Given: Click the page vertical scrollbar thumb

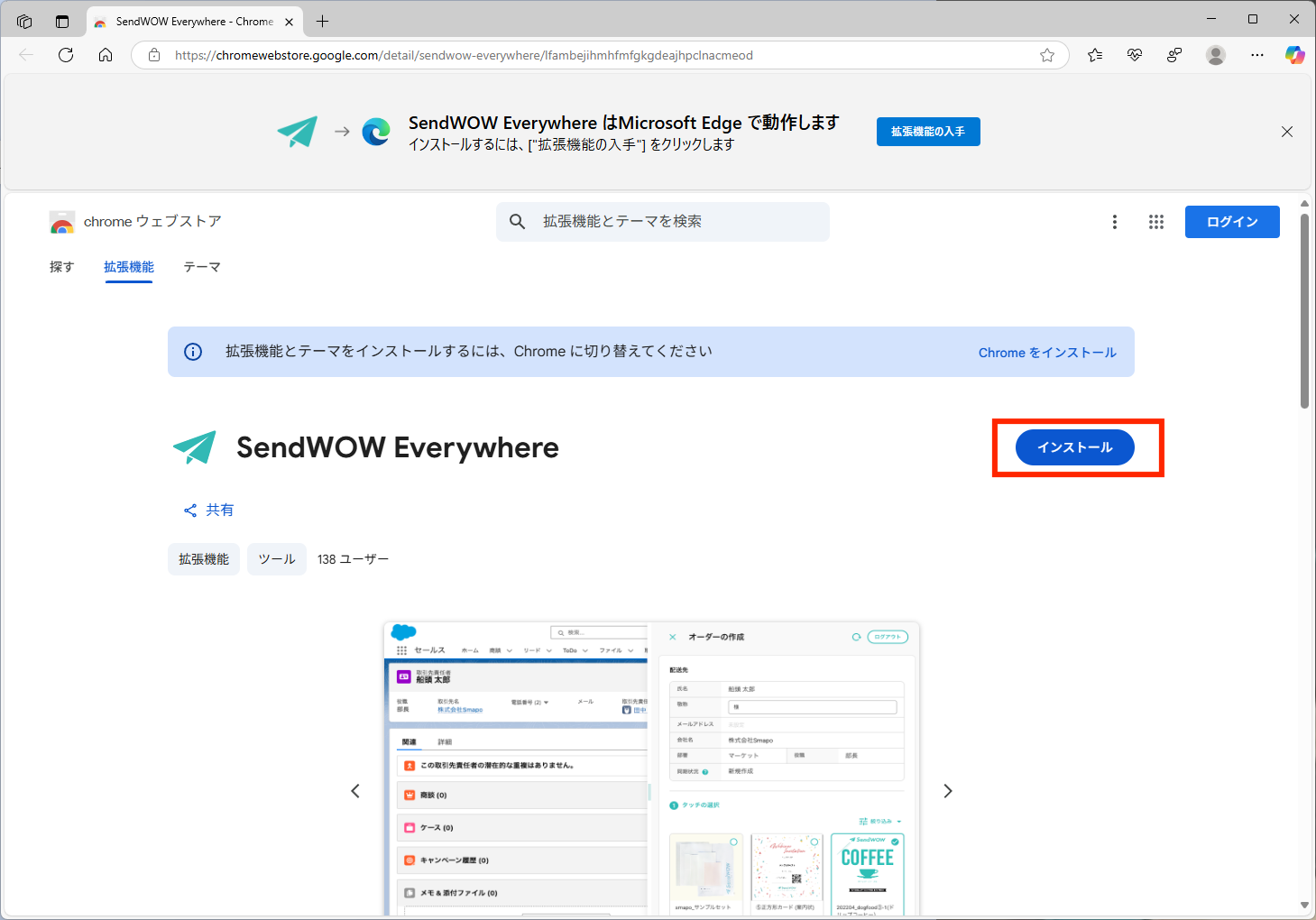Looking at the screenshot, I should coord(1304,310).
